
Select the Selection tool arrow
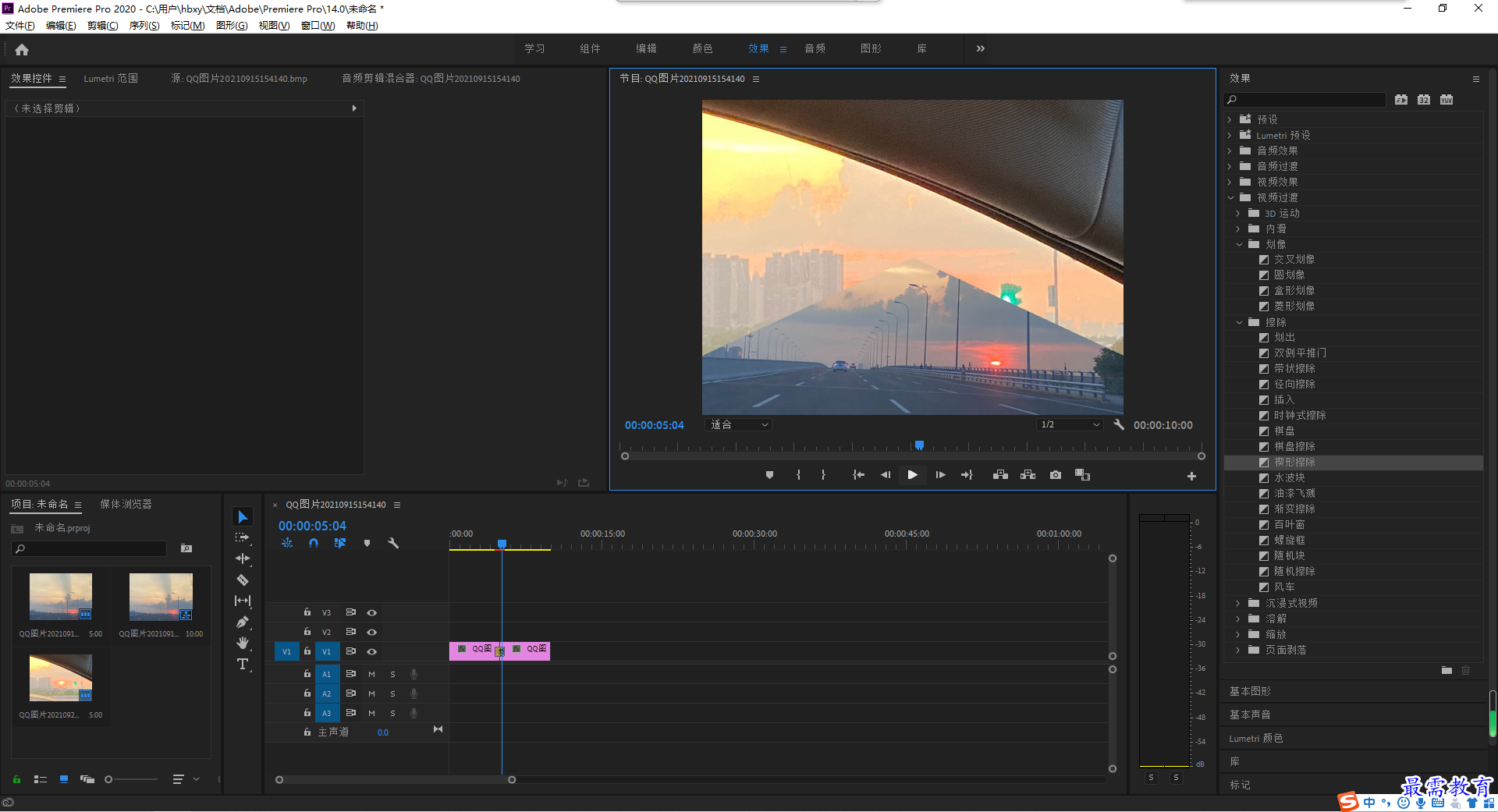(x=243, y=516)
